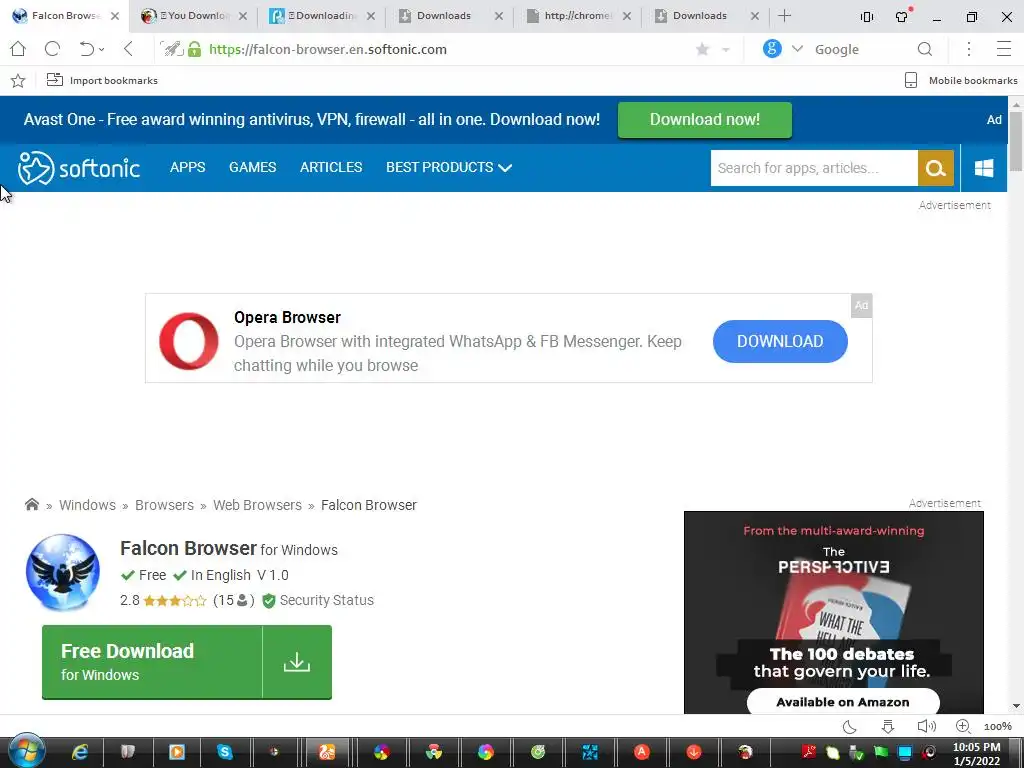Click the 100% zoom level
This screenshot has height=768, width=1024.
pos(998,727)
